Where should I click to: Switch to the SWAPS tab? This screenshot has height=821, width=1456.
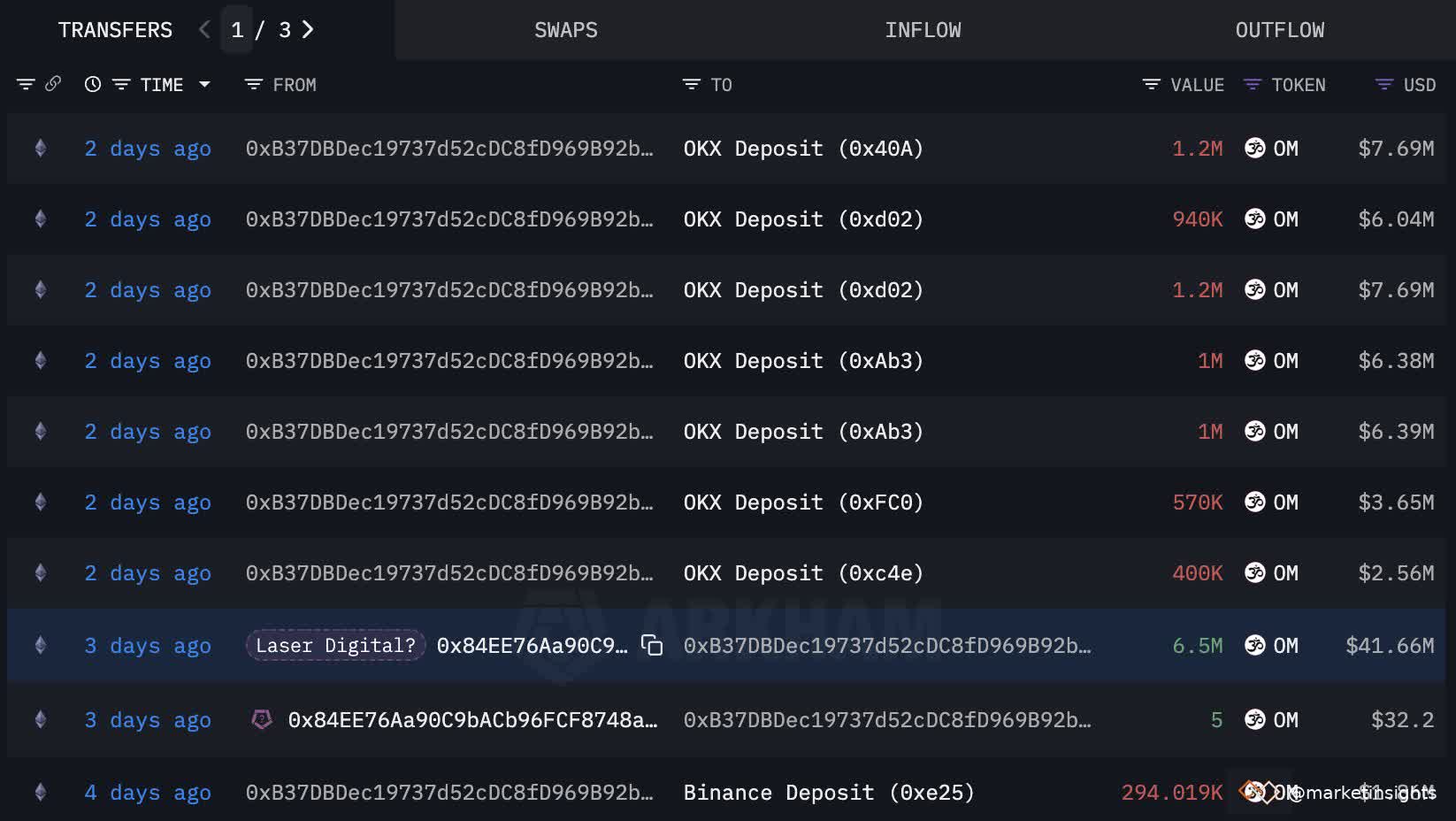[566, 30]
